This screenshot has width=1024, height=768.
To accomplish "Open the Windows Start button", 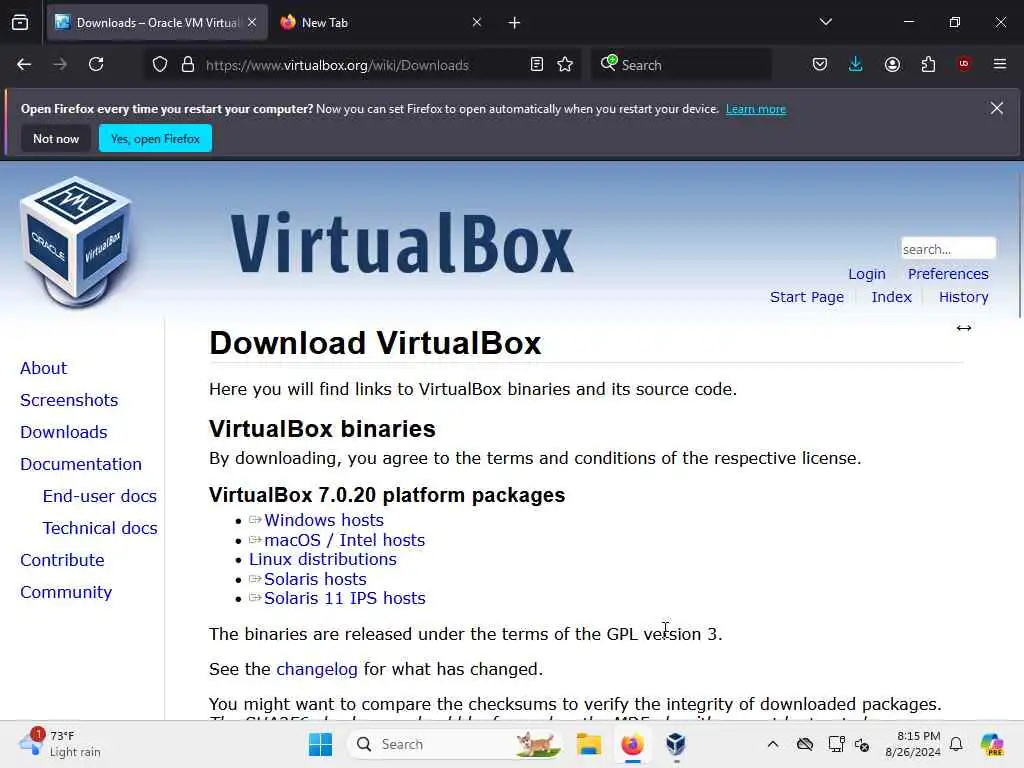I will coord(320,744).
